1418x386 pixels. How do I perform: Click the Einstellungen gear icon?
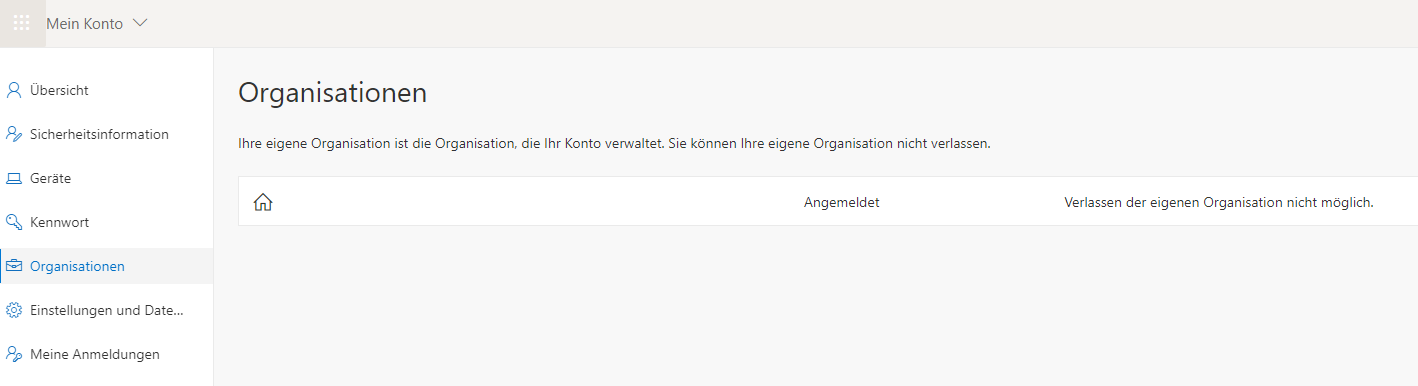tap(14, 310)
